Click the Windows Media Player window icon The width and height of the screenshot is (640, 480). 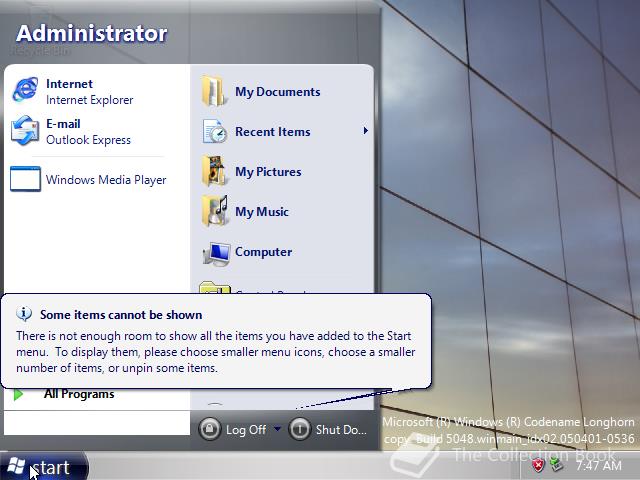[25, 179]
